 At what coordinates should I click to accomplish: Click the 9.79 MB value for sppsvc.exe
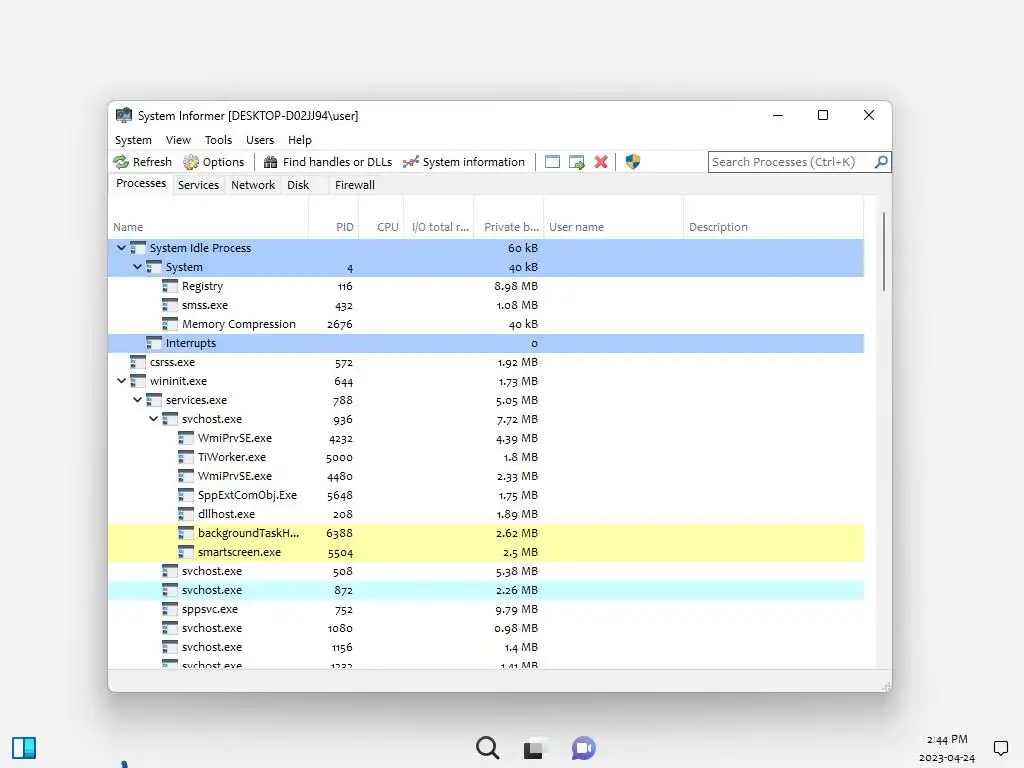coord(516,609)
